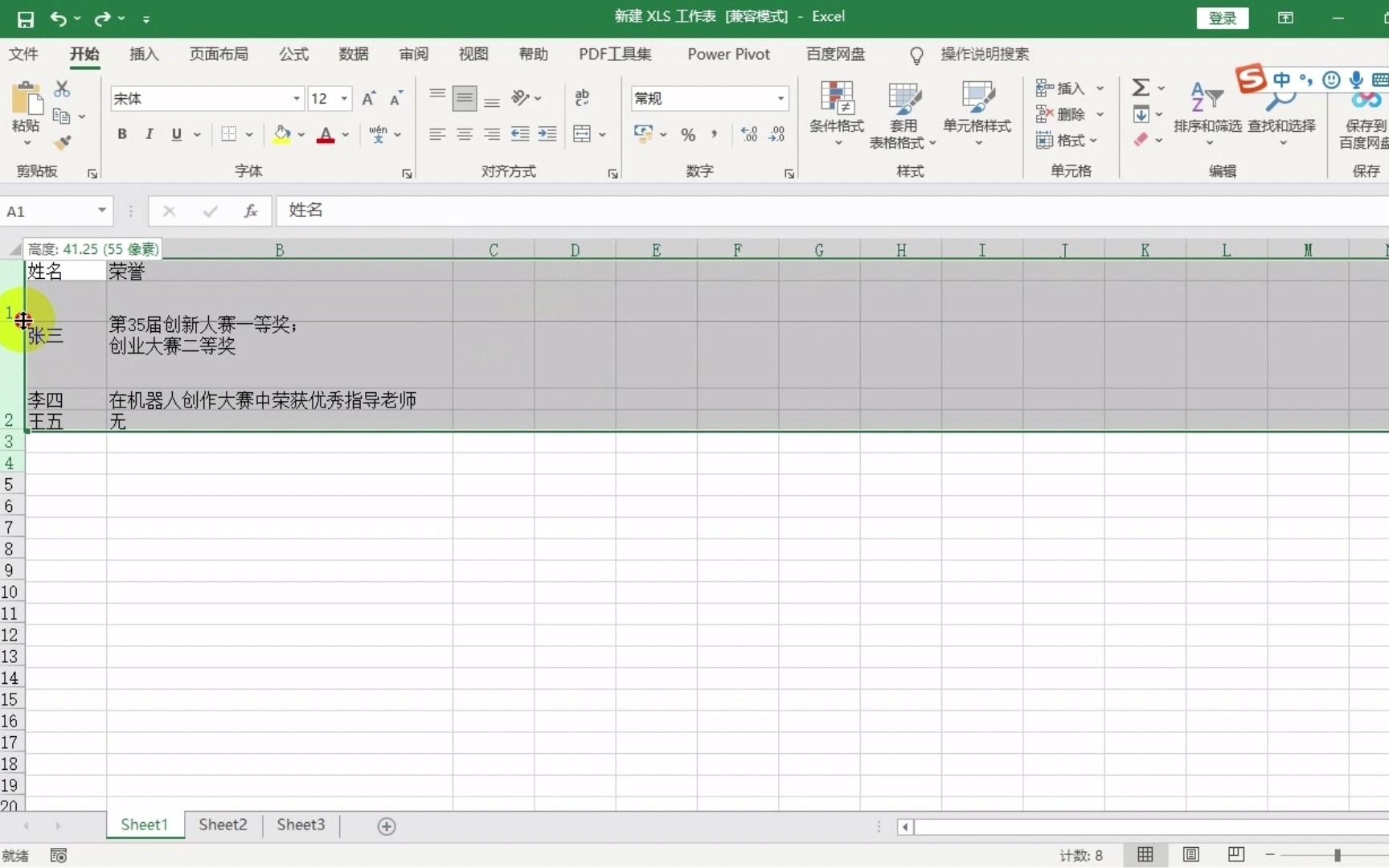The height and width of the screenshot is (868, 1389).
Task: Open the File (文件) menu
Action: (x=23, y=54)
